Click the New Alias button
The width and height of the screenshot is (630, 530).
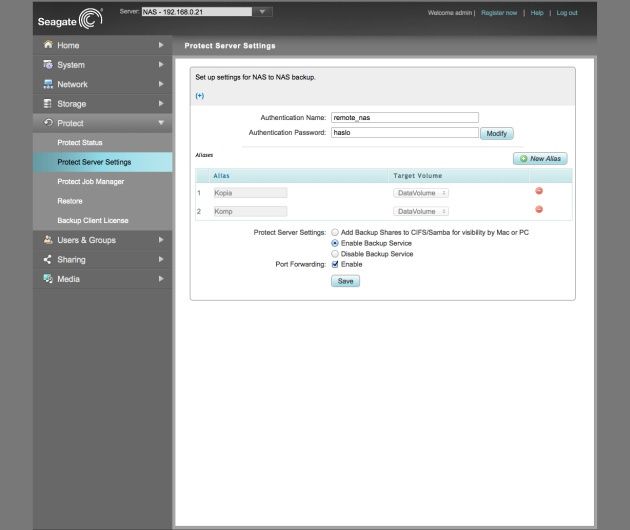(x=540, y=159)
